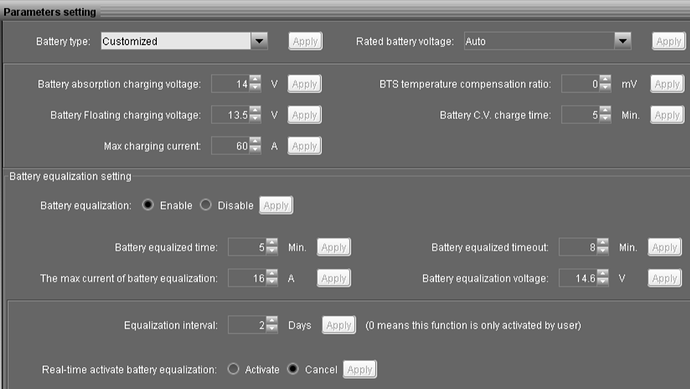Apply the Battery type setting
Screen dimensions: 690x389
coord(305,41)
